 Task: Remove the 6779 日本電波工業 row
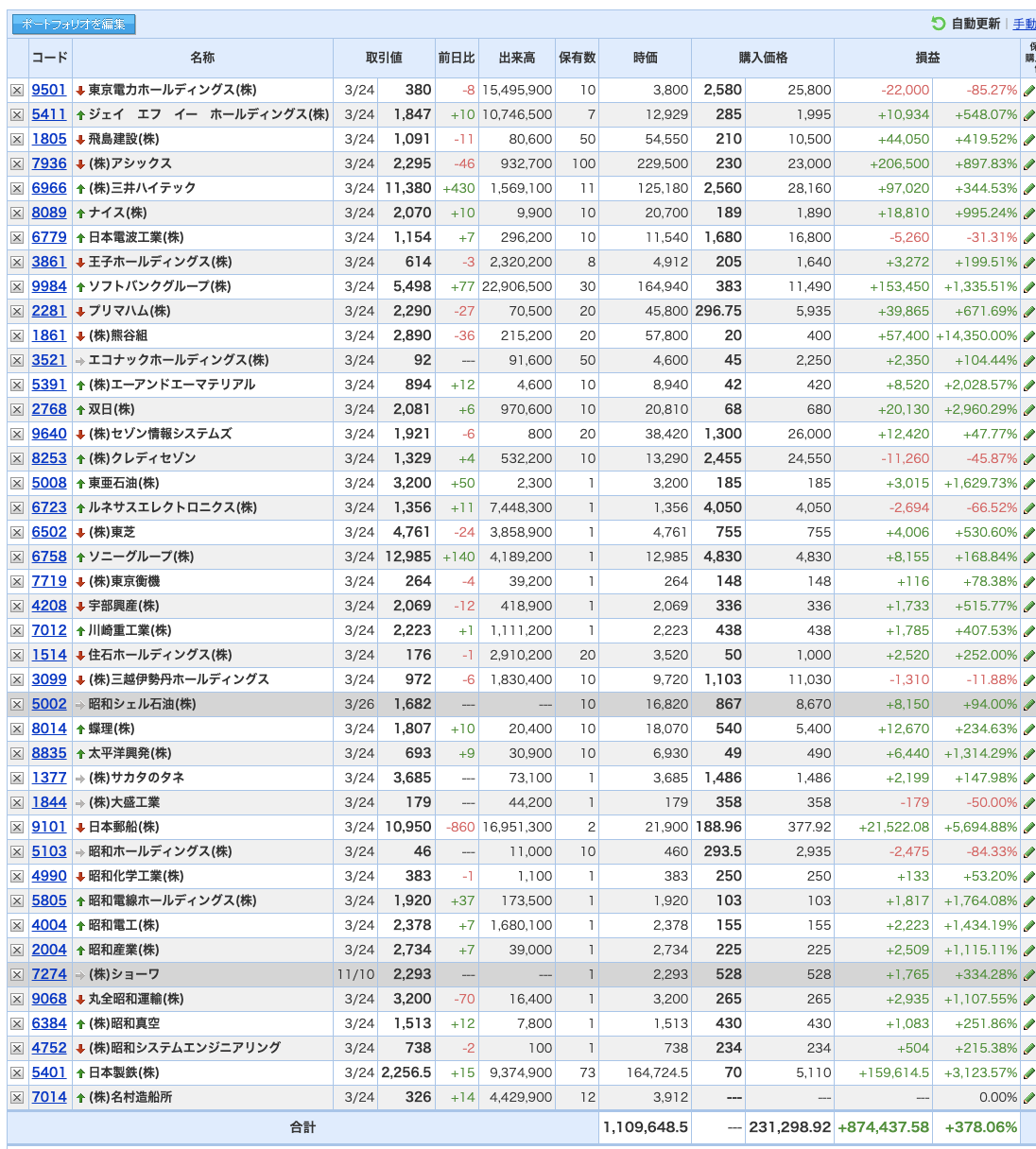click(17, 237)
